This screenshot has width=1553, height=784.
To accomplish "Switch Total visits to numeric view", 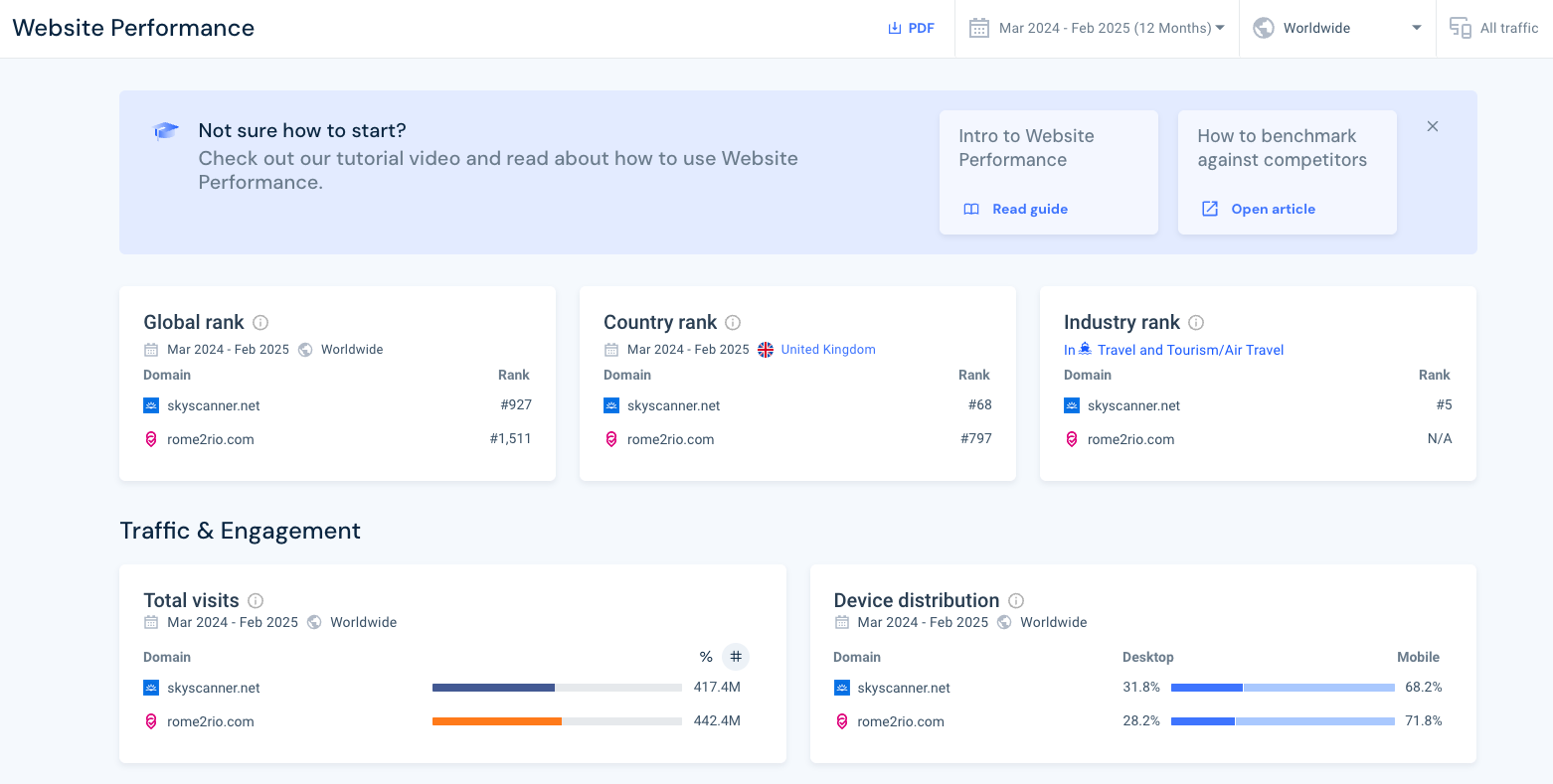I will (736, 657).
